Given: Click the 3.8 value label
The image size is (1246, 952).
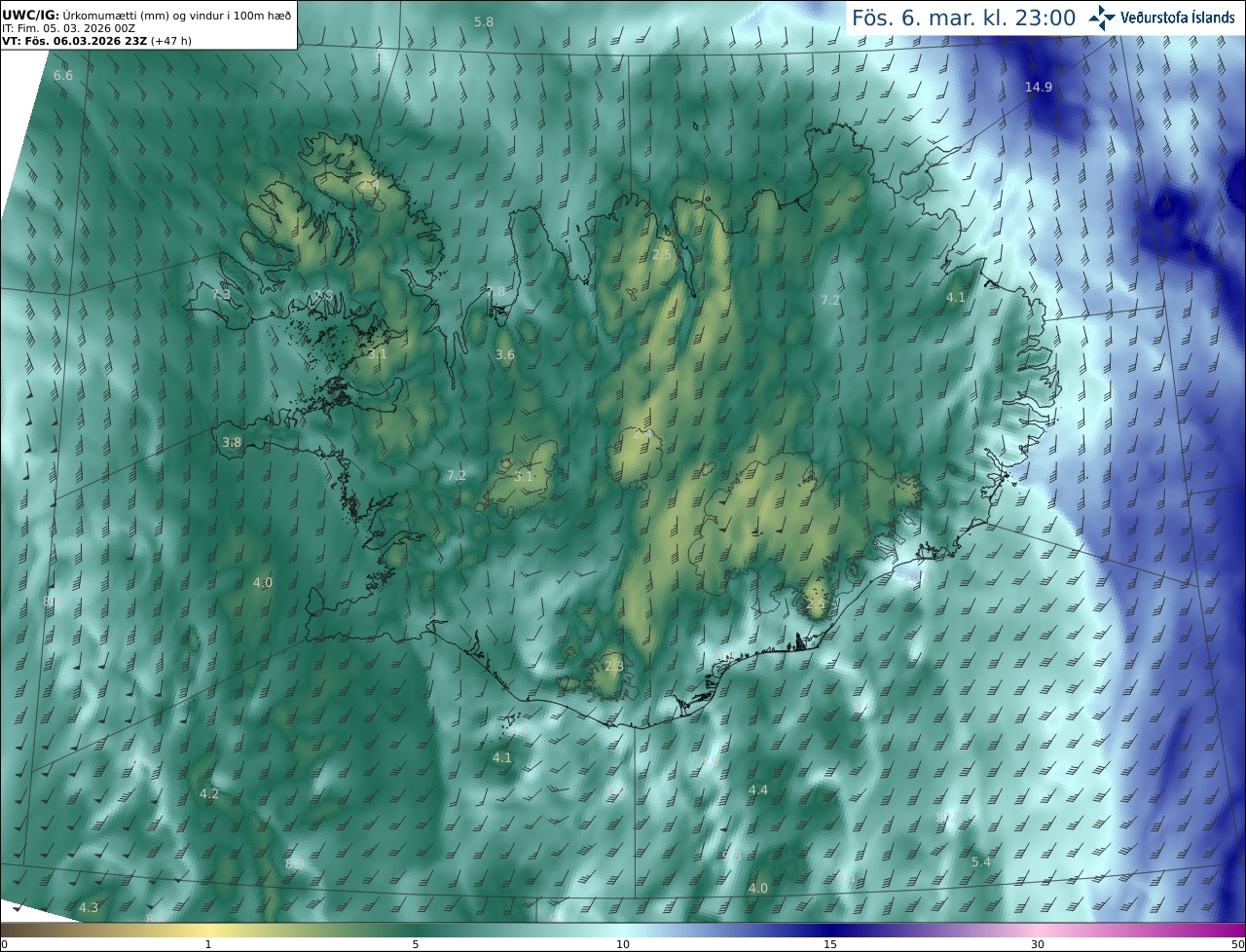Looking at the screenshot, I should (x=232, y=442).
